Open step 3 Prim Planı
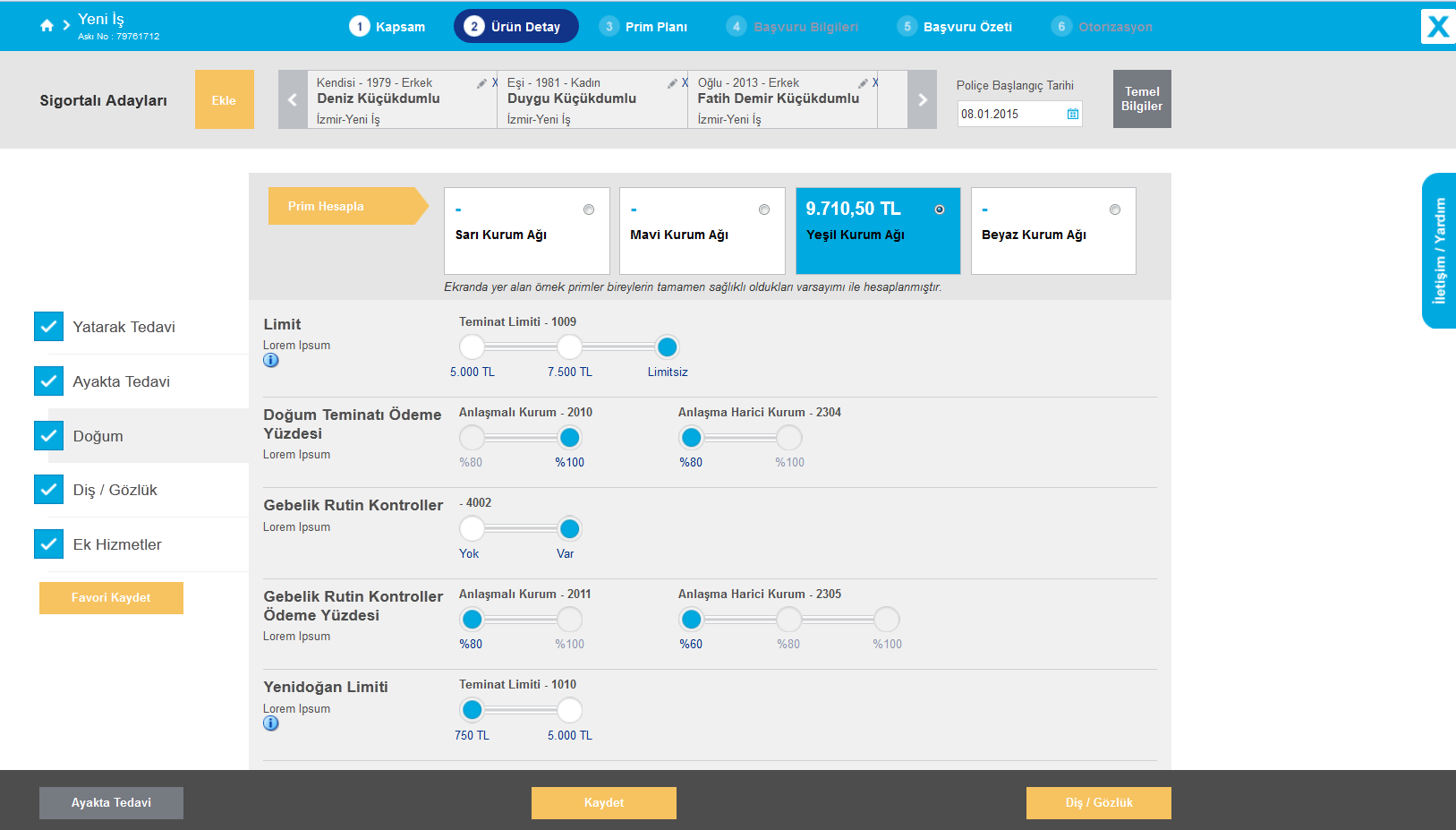Image resolution: width=1456 pixels, height=830 pixels. click(x=643, y=27)
